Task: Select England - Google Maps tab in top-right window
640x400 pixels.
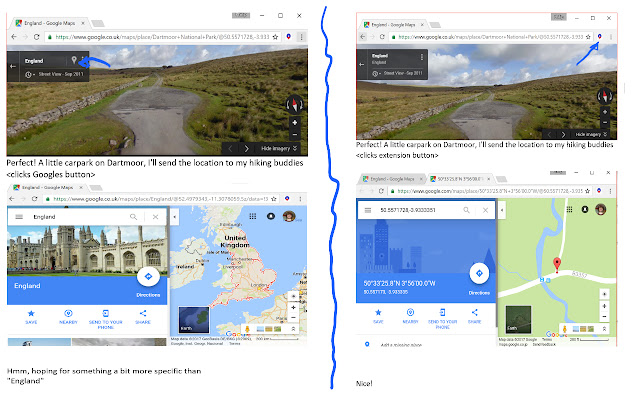Action: [x=393, y=24]
